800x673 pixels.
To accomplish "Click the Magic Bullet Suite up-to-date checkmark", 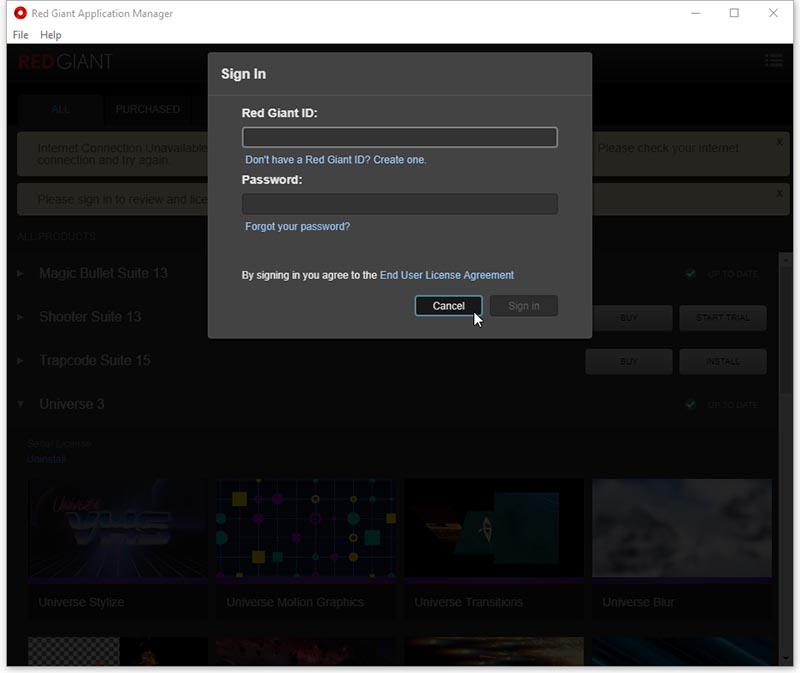I will point(690,274).
